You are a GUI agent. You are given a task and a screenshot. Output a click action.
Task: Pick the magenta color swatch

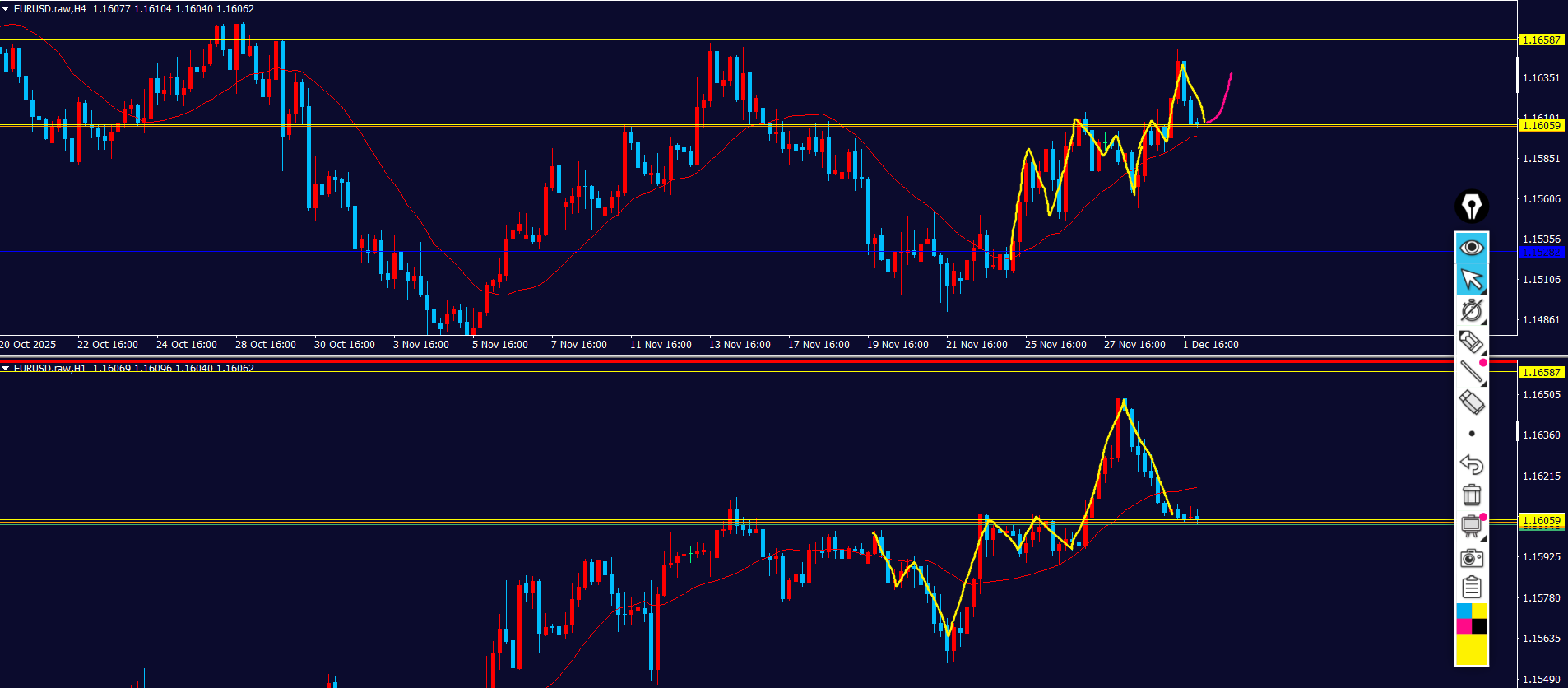1464,626
